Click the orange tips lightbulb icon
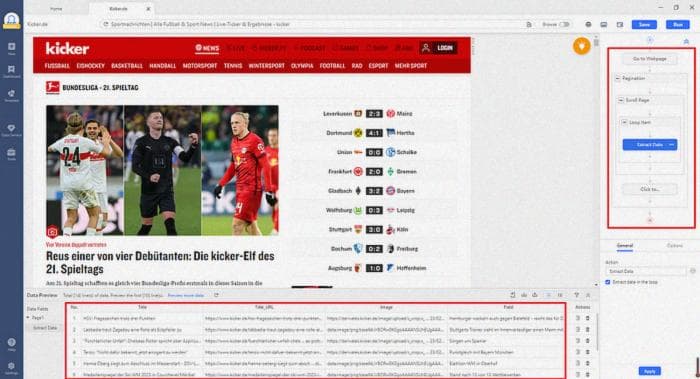The height and width of the screenshot is (379, 700). coord(581,46)
